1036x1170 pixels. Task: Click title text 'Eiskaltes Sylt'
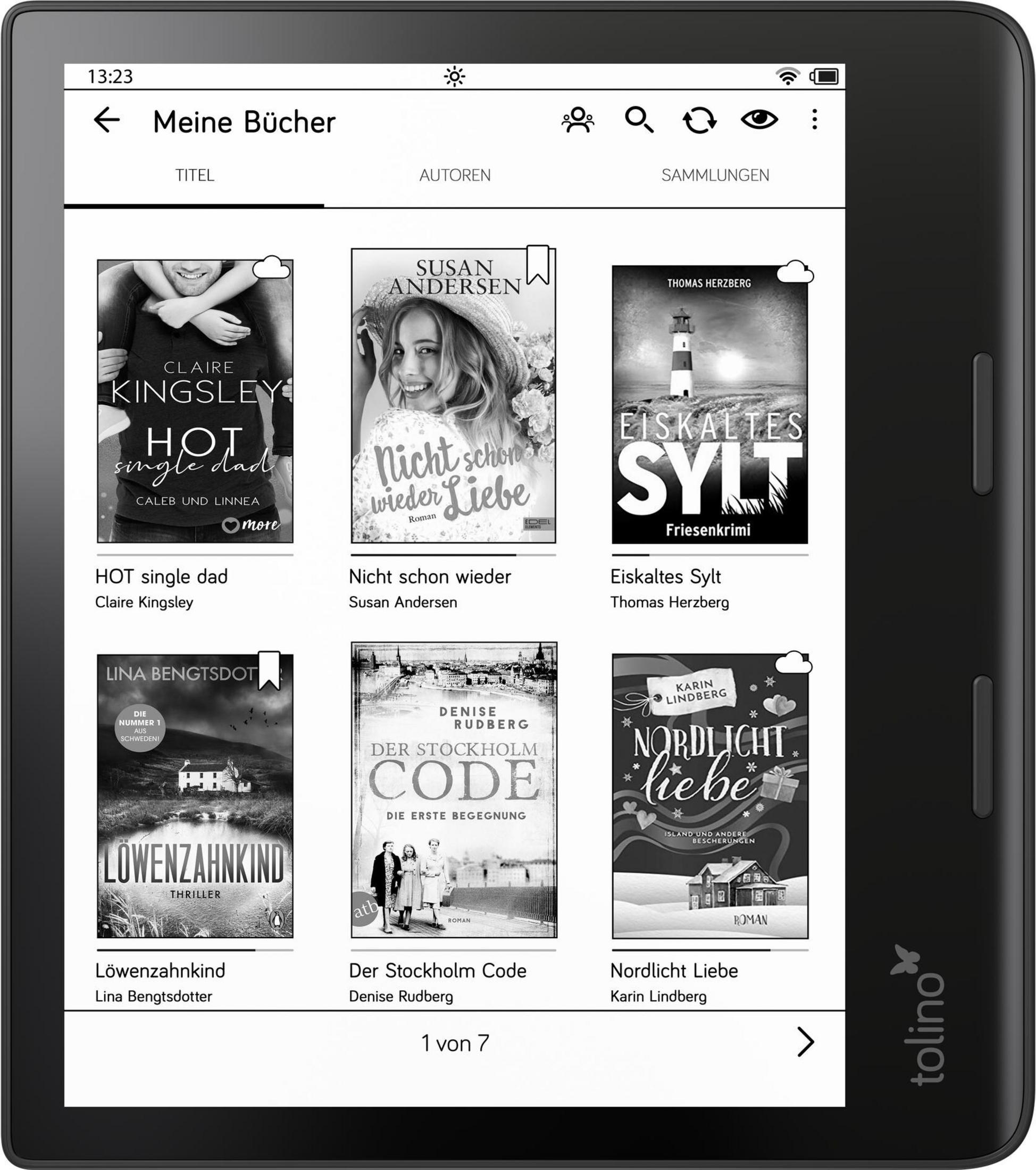pyautogui.click(x=666, y=576)
